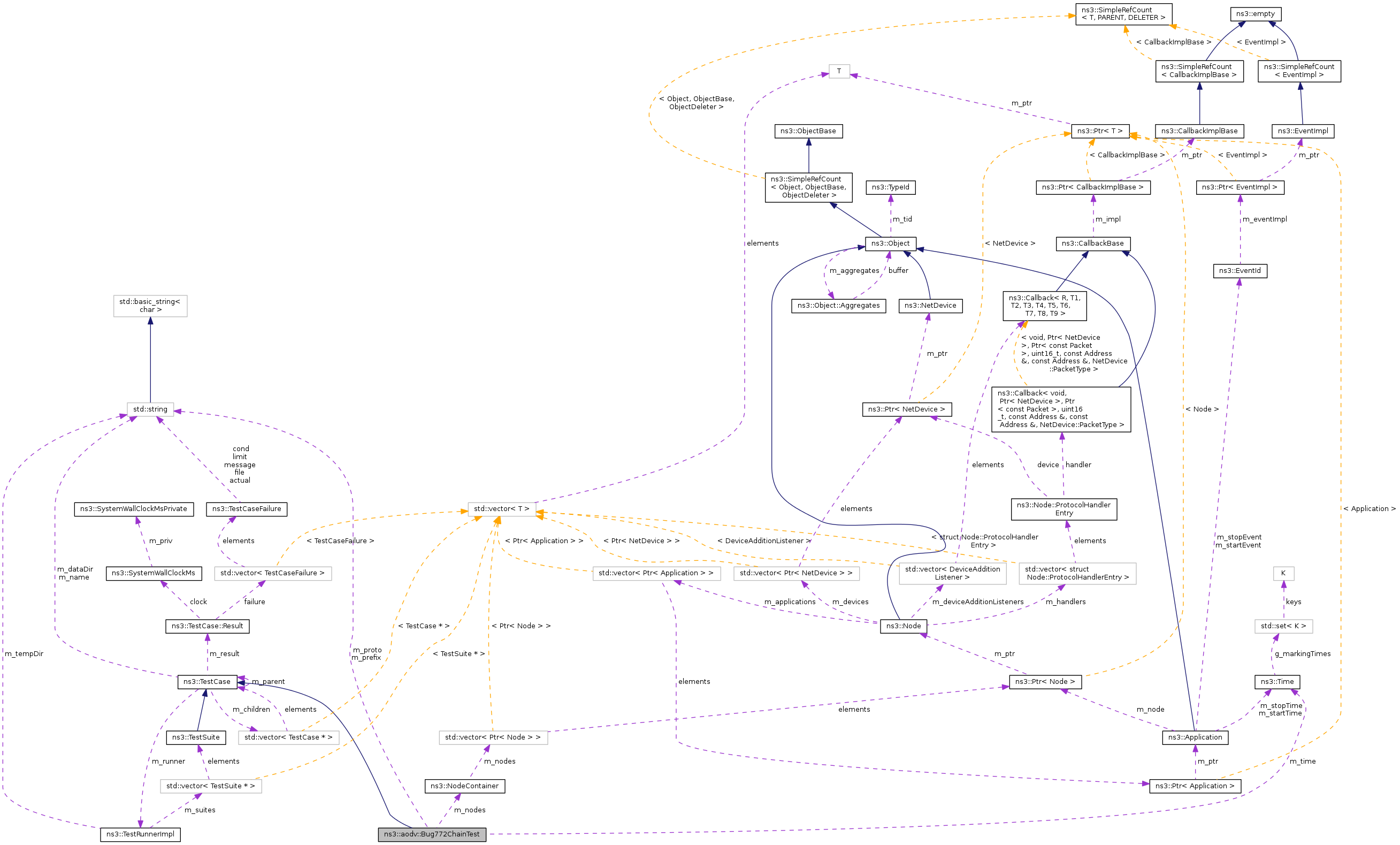Open the ns3::NodeContainer class node

point(465,786)
